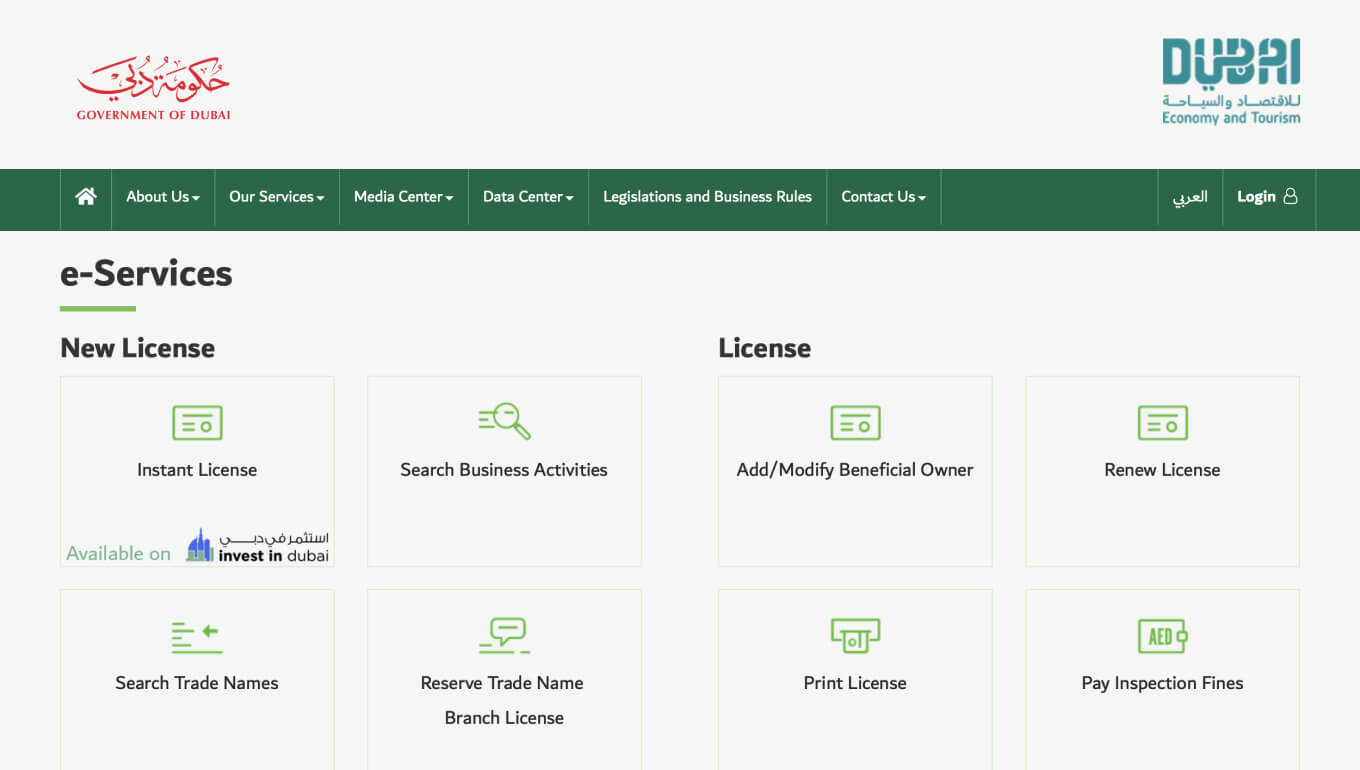Click the Print License printer icon
Viewport: 1360px width, 770px height.
pyautogui.click(x=855, y=636)
